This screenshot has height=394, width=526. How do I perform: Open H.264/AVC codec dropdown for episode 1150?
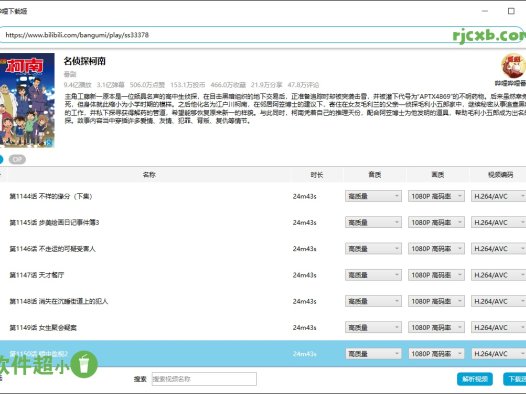tap(498, 354)
